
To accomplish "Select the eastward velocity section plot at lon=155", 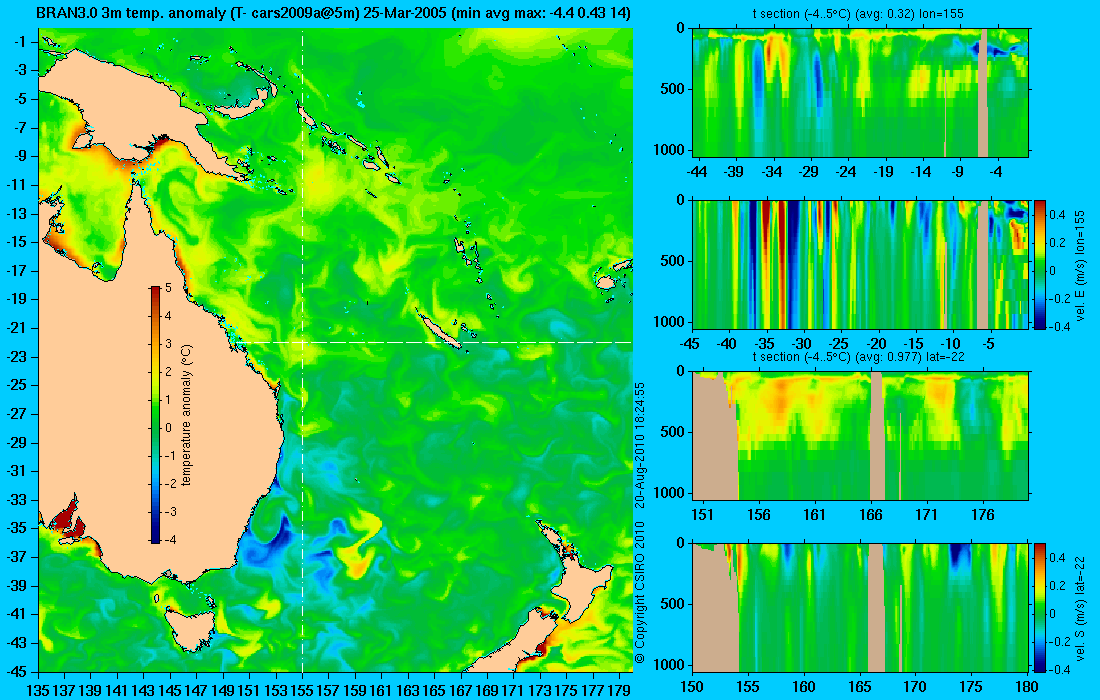I will [860, 264].
